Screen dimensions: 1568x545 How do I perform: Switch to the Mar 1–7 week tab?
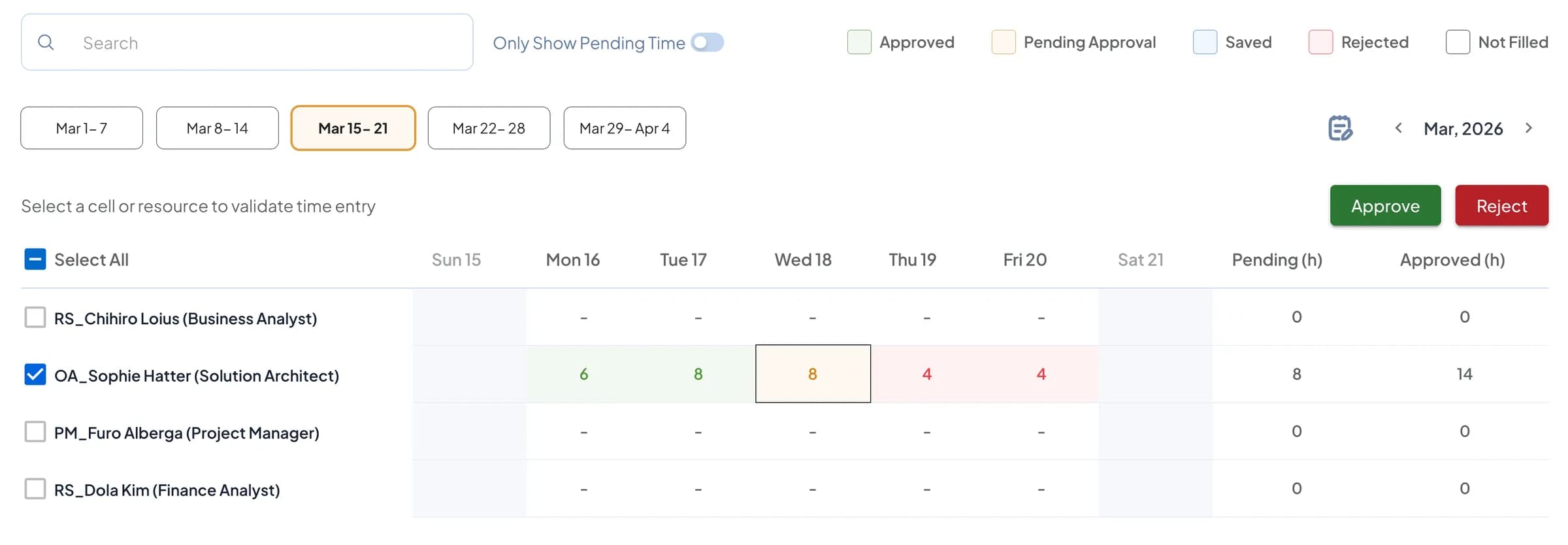[x=81, y=128]
